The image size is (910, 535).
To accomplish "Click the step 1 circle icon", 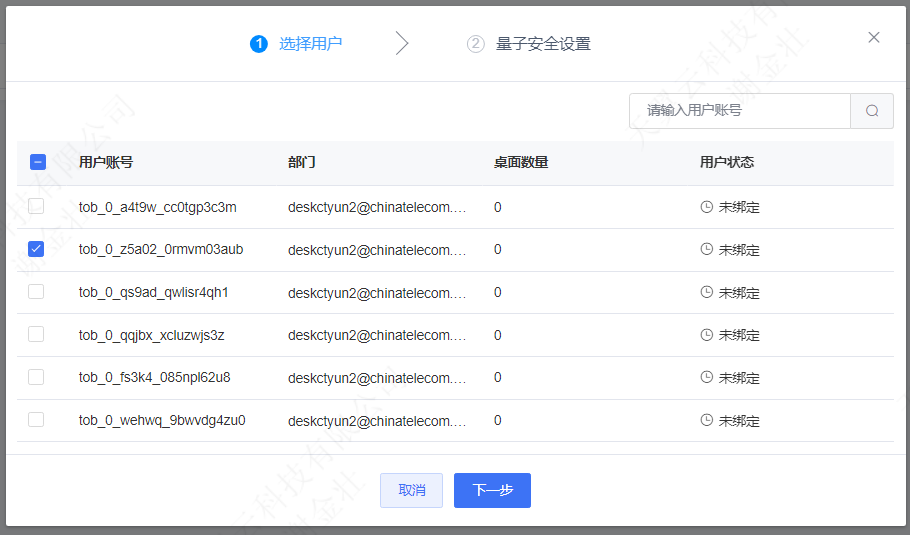I will point(259,44).
